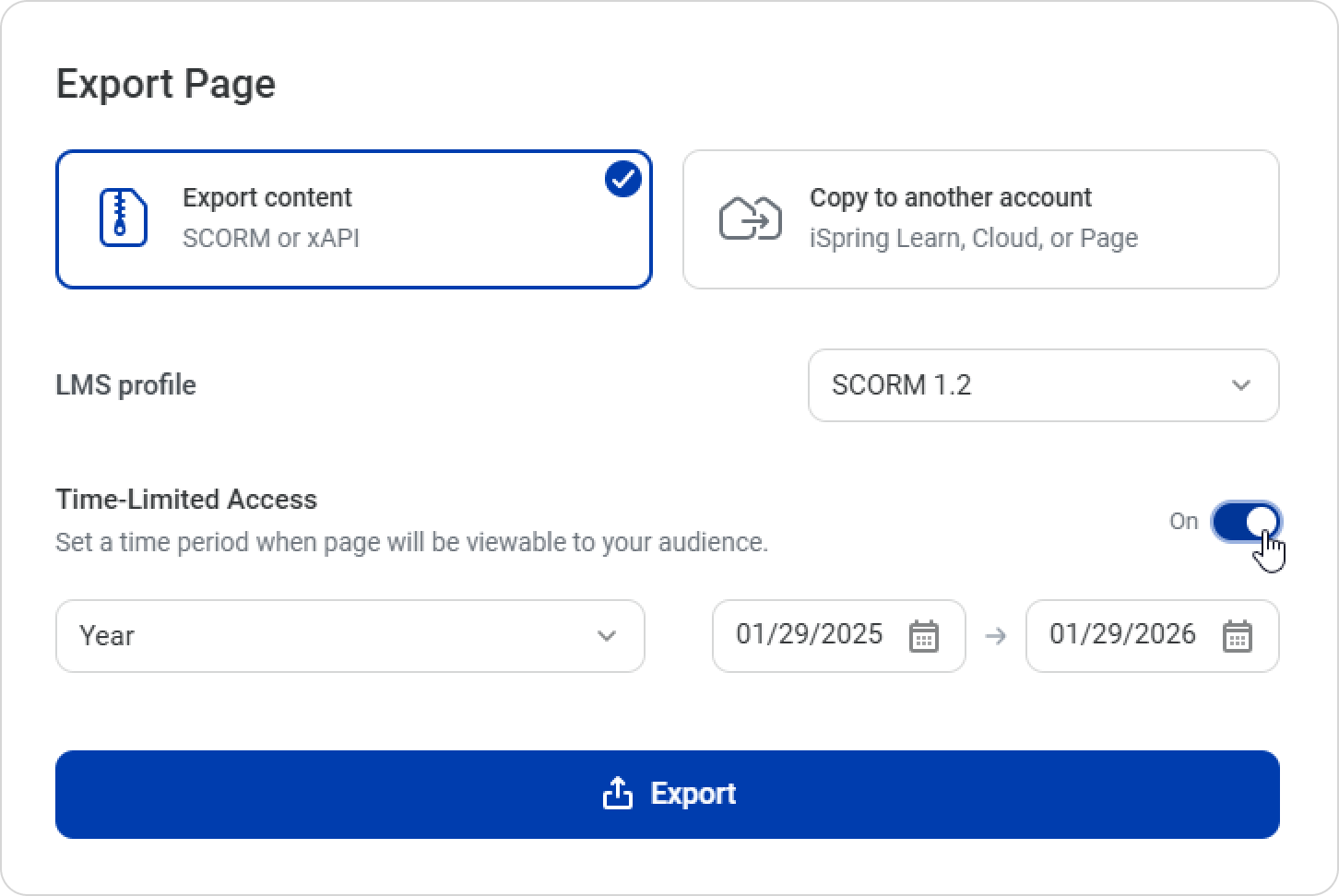Click the blue checkmark badge on Export content
The image size is (1339, 896).
(623, 179)
